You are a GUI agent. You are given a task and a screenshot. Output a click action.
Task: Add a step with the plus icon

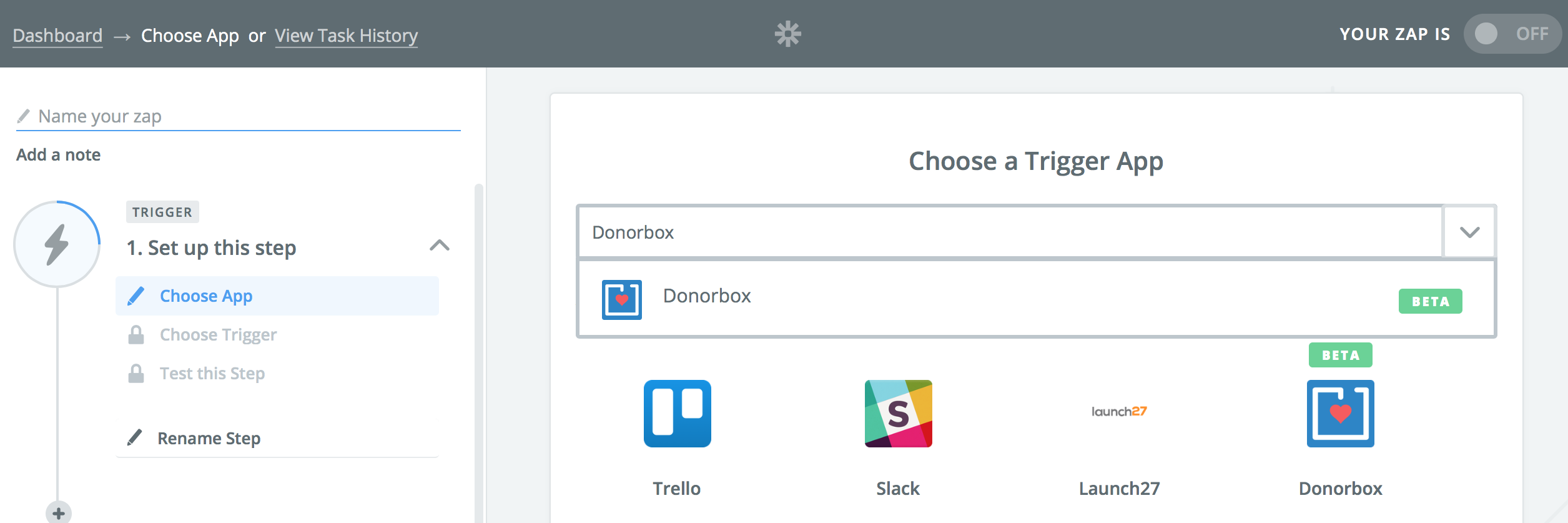[x=58, y=513]
